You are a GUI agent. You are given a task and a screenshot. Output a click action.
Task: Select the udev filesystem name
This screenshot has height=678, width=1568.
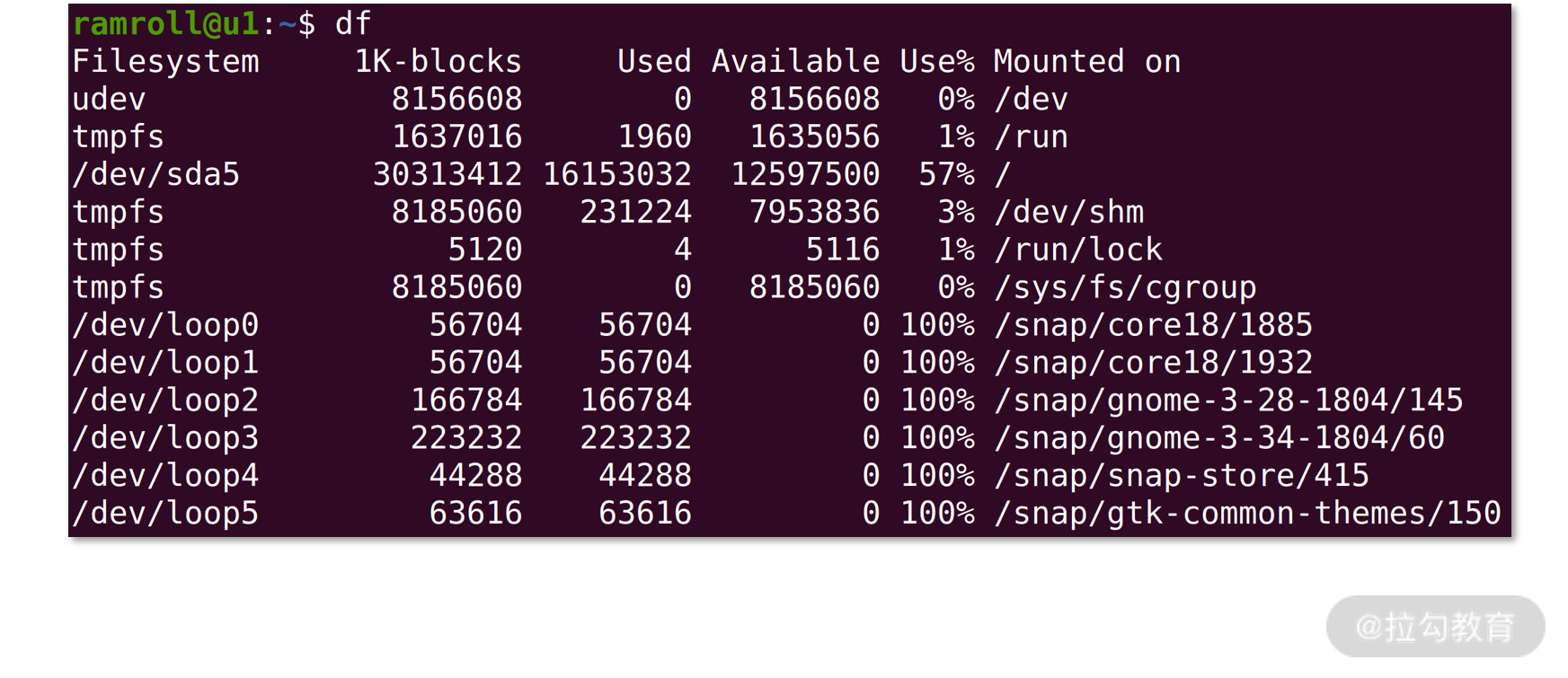(109, 99)
